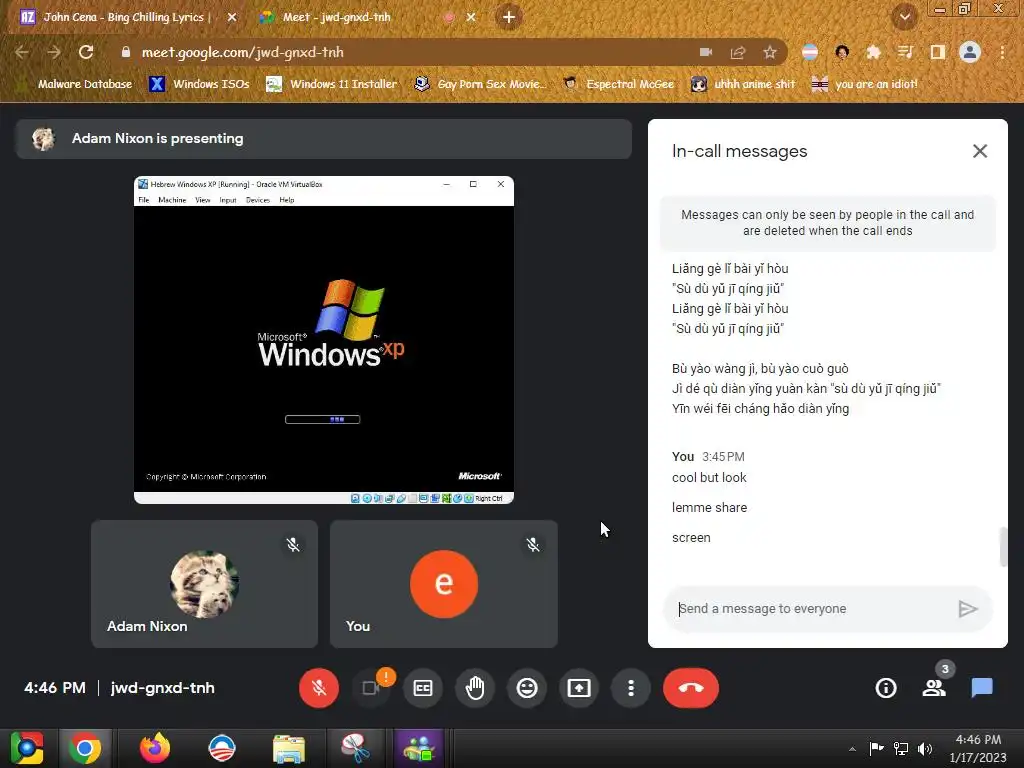The width and height of the screenshot is (1024, 768).
Task: Click the presented Windows XP screen
Action: (324, 340)
